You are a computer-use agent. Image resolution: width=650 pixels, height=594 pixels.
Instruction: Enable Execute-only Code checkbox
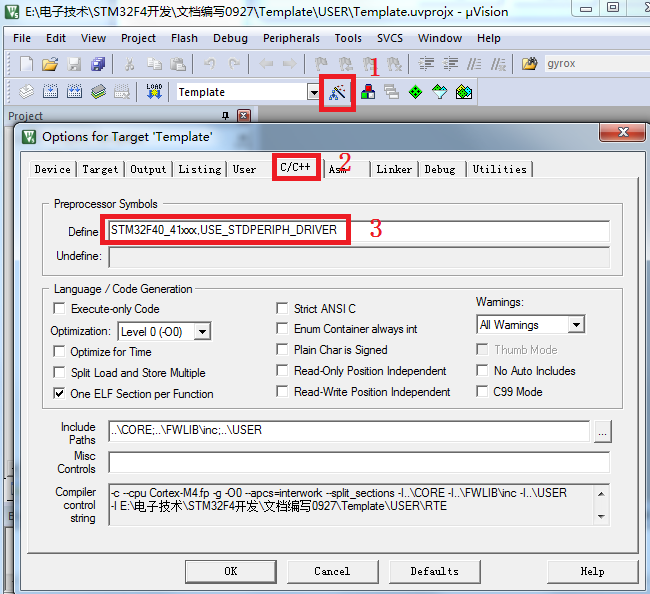(59, 308)
